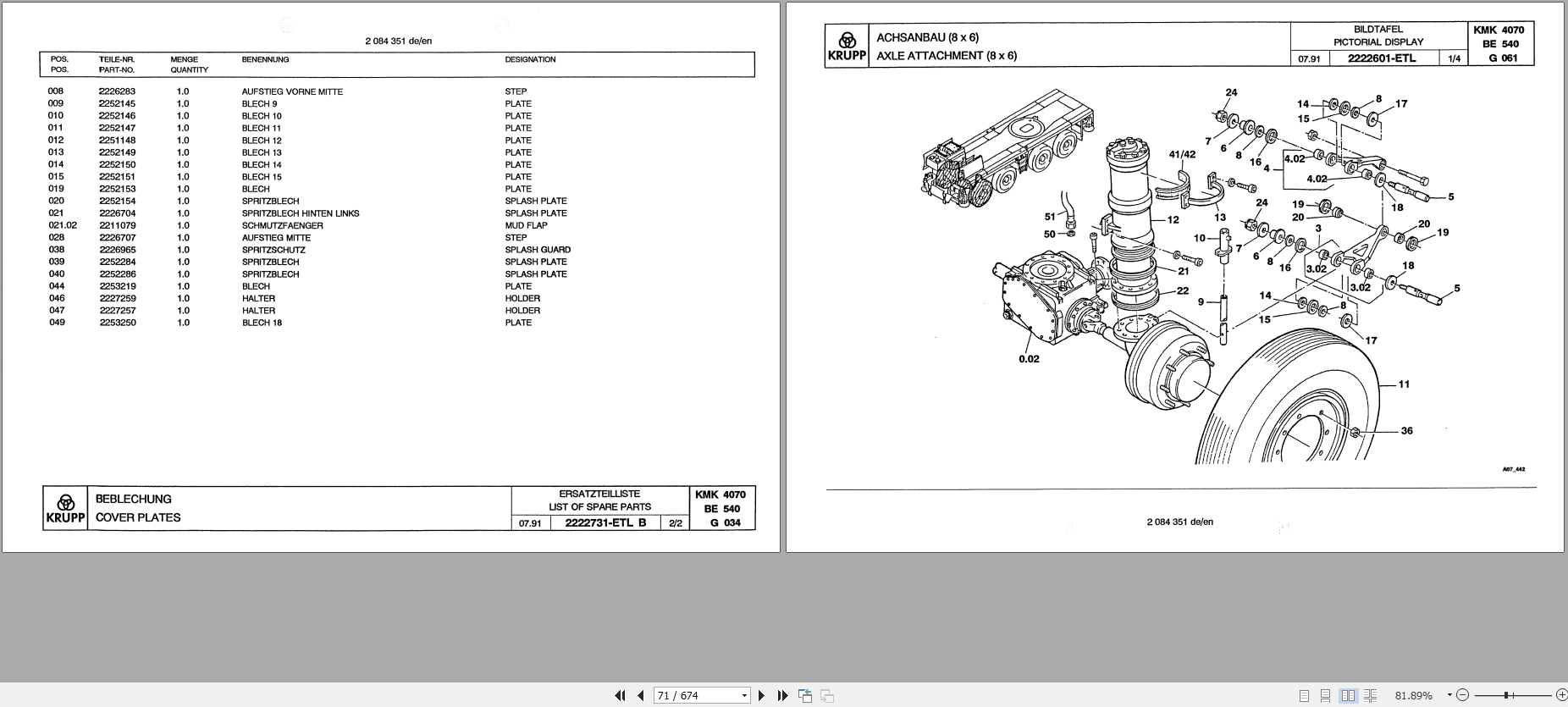Zoom out with the minus button
The image size is (1568, 707).
1463,695
